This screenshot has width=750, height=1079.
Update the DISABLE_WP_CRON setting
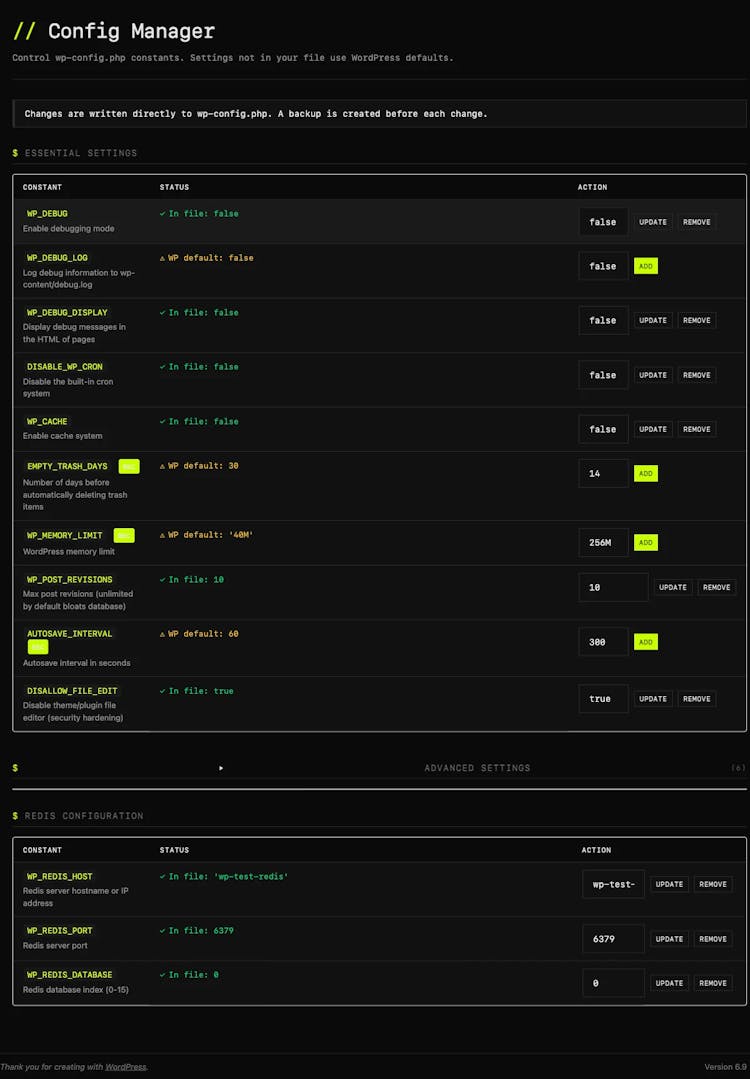tap(653, 375)
